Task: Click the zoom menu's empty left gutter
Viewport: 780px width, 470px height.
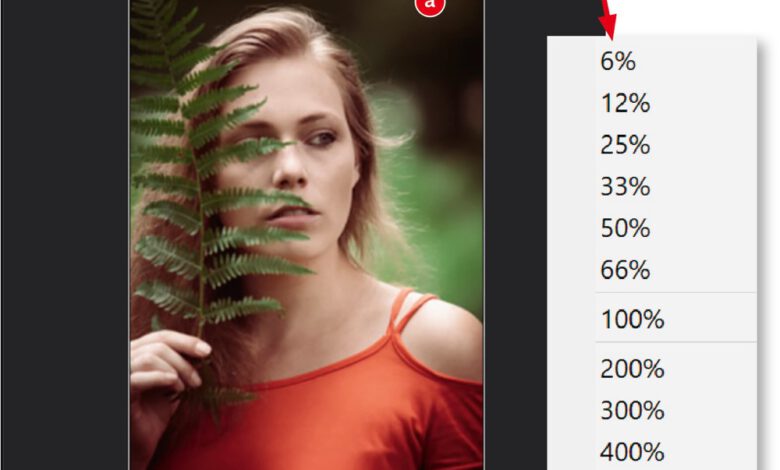Action: tap(571, 249)
